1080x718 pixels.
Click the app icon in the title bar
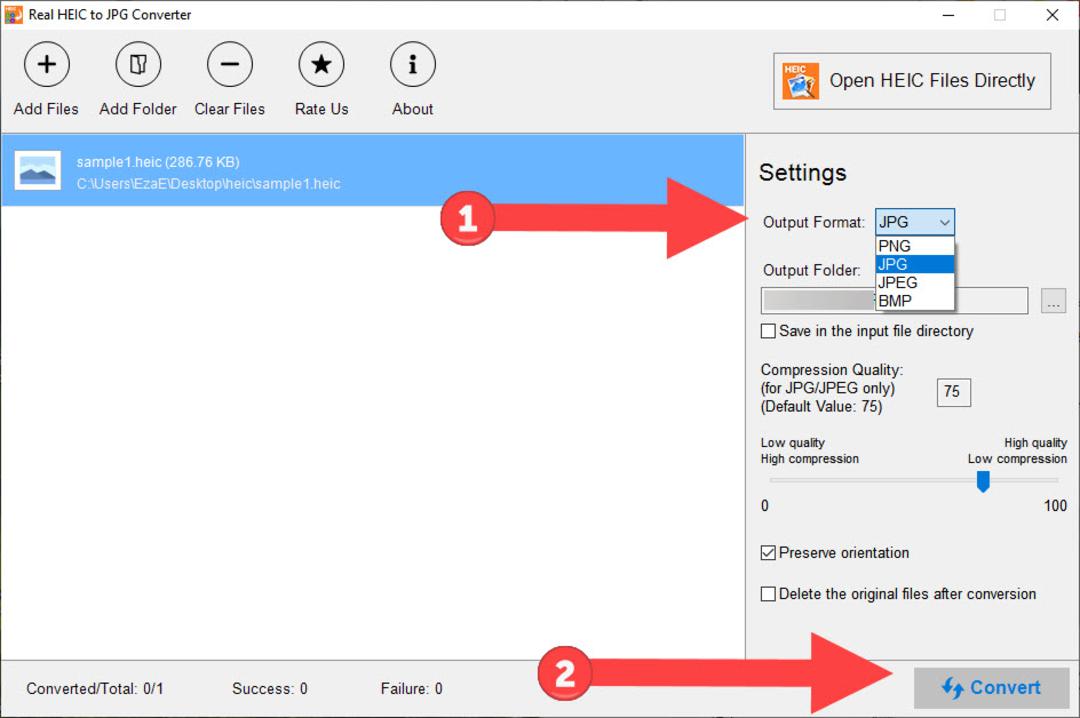tap(13, 14)
